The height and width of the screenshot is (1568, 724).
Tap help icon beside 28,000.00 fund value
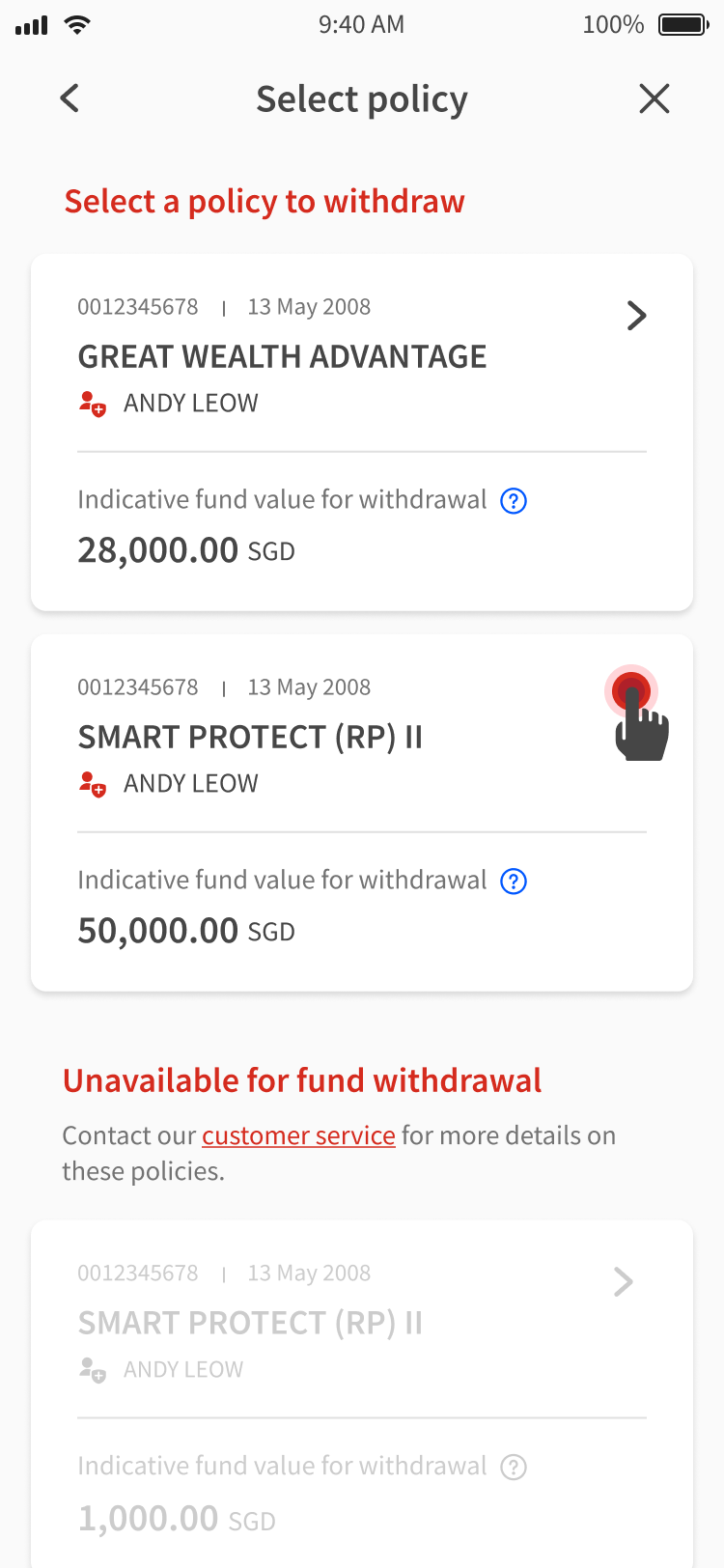[514, 501]
